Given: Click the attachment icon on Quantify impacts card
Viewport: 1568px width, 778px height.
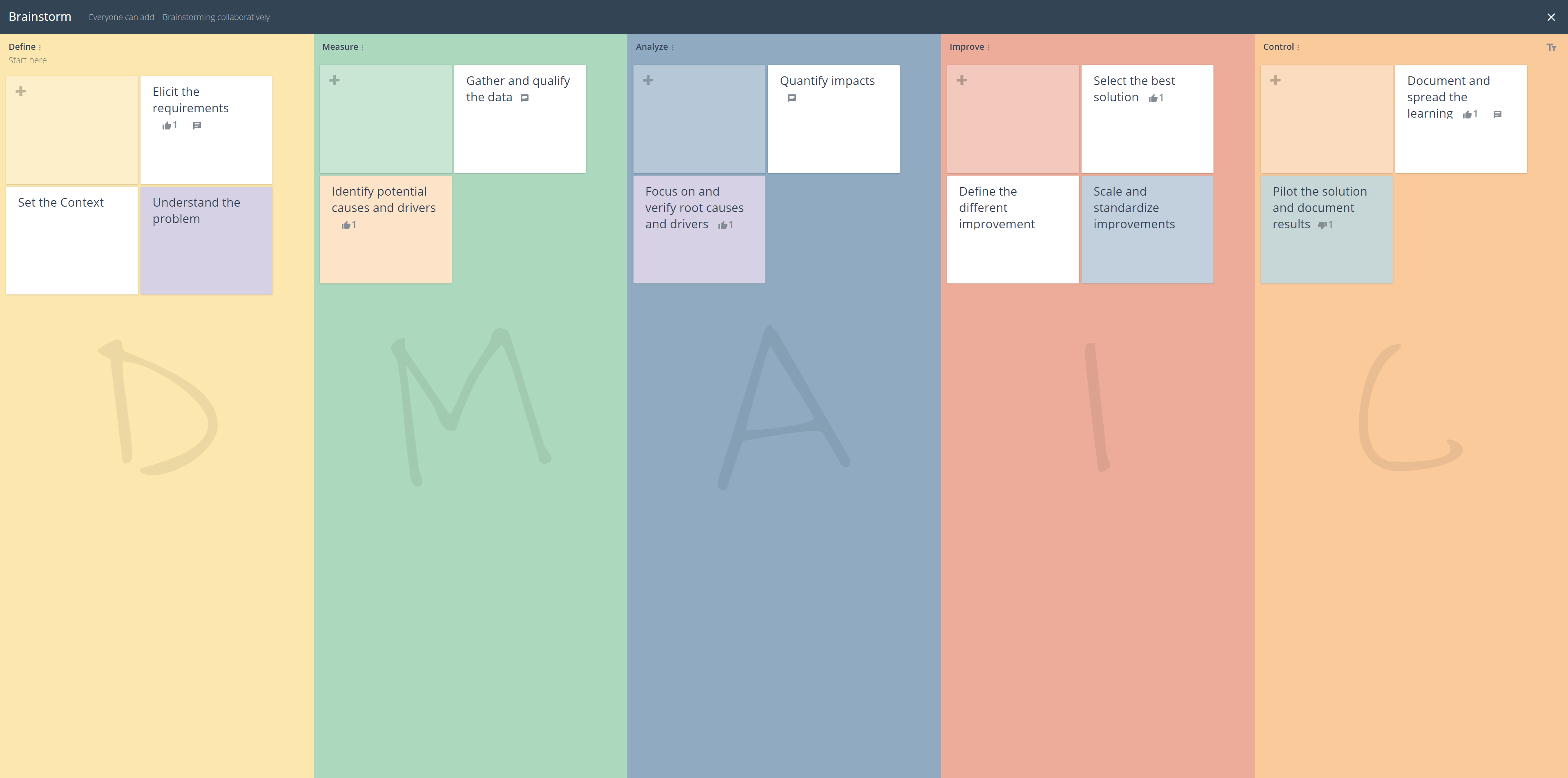Looking at the screenshot, I should [792, 98].
